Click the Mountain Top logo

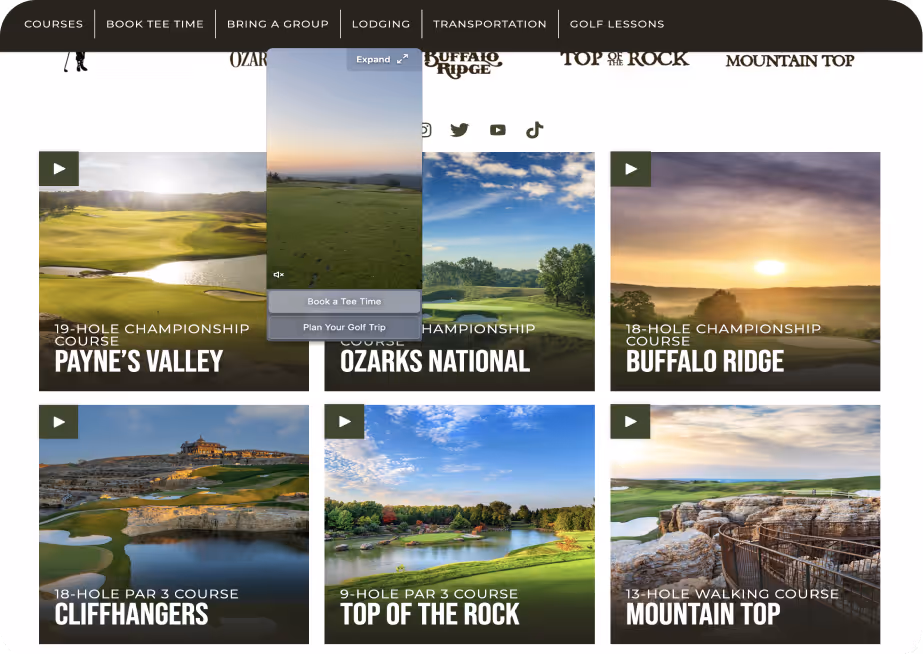(x=790, y=61)
